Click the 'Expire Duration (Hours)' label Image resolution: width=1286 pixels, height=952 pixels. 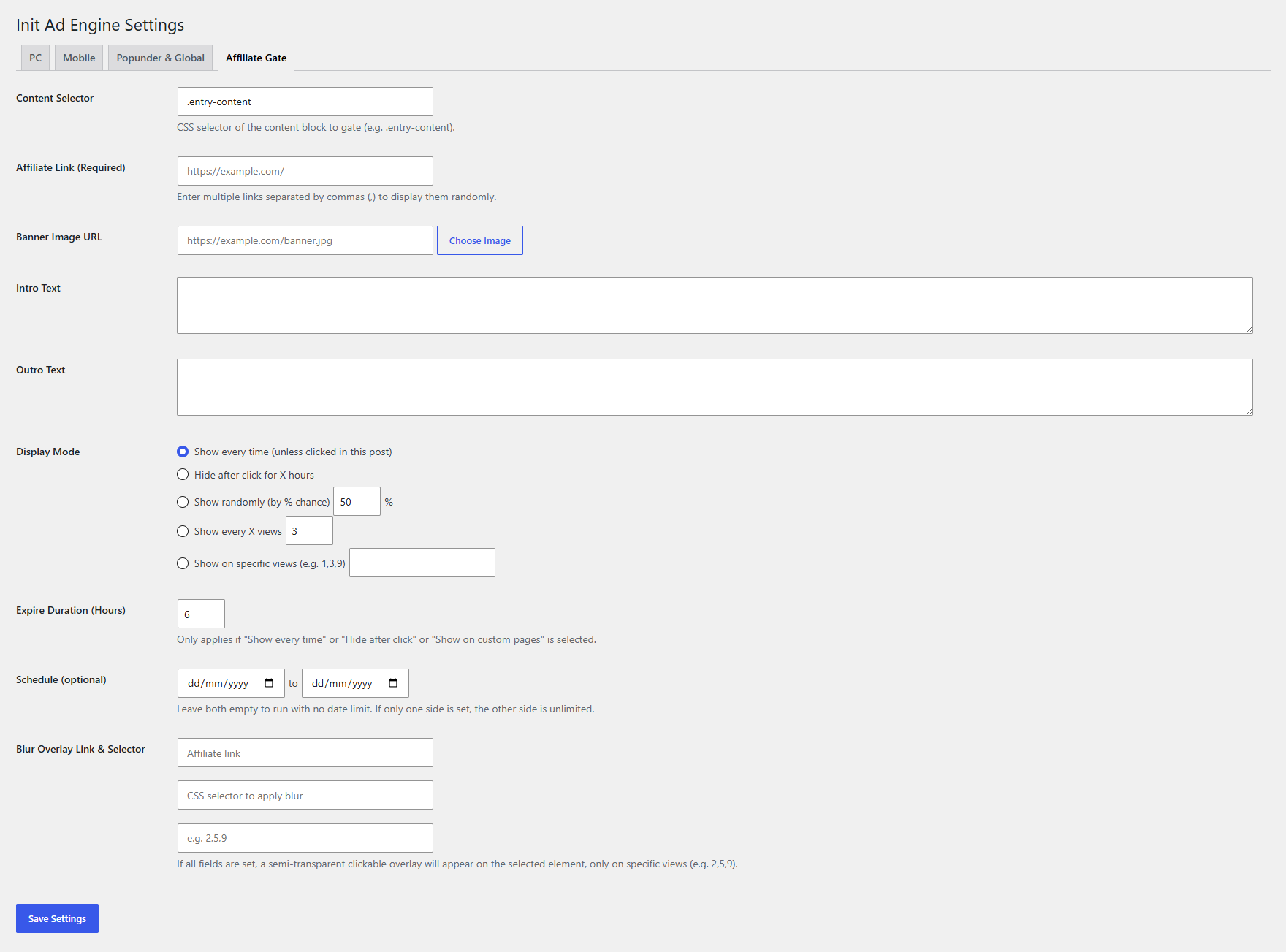(x=71, y=610)
